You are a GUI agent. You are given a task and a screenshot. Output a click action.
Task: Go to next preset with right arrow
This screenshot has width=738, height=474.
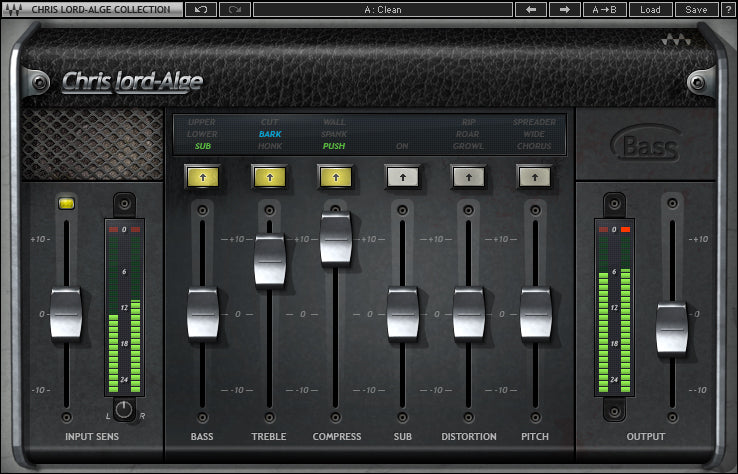pyautogui.click(x=565, y=9)
